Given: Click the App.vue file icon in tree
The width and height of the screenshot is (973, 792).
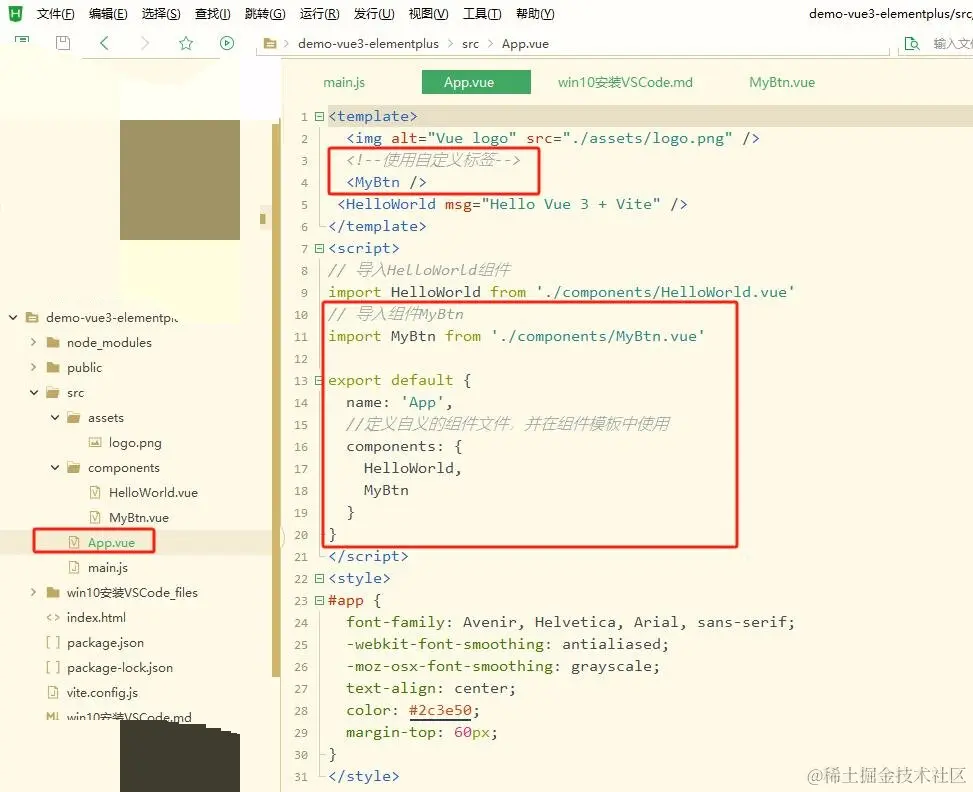Looking at the screenshot, I should coord(74,542).
